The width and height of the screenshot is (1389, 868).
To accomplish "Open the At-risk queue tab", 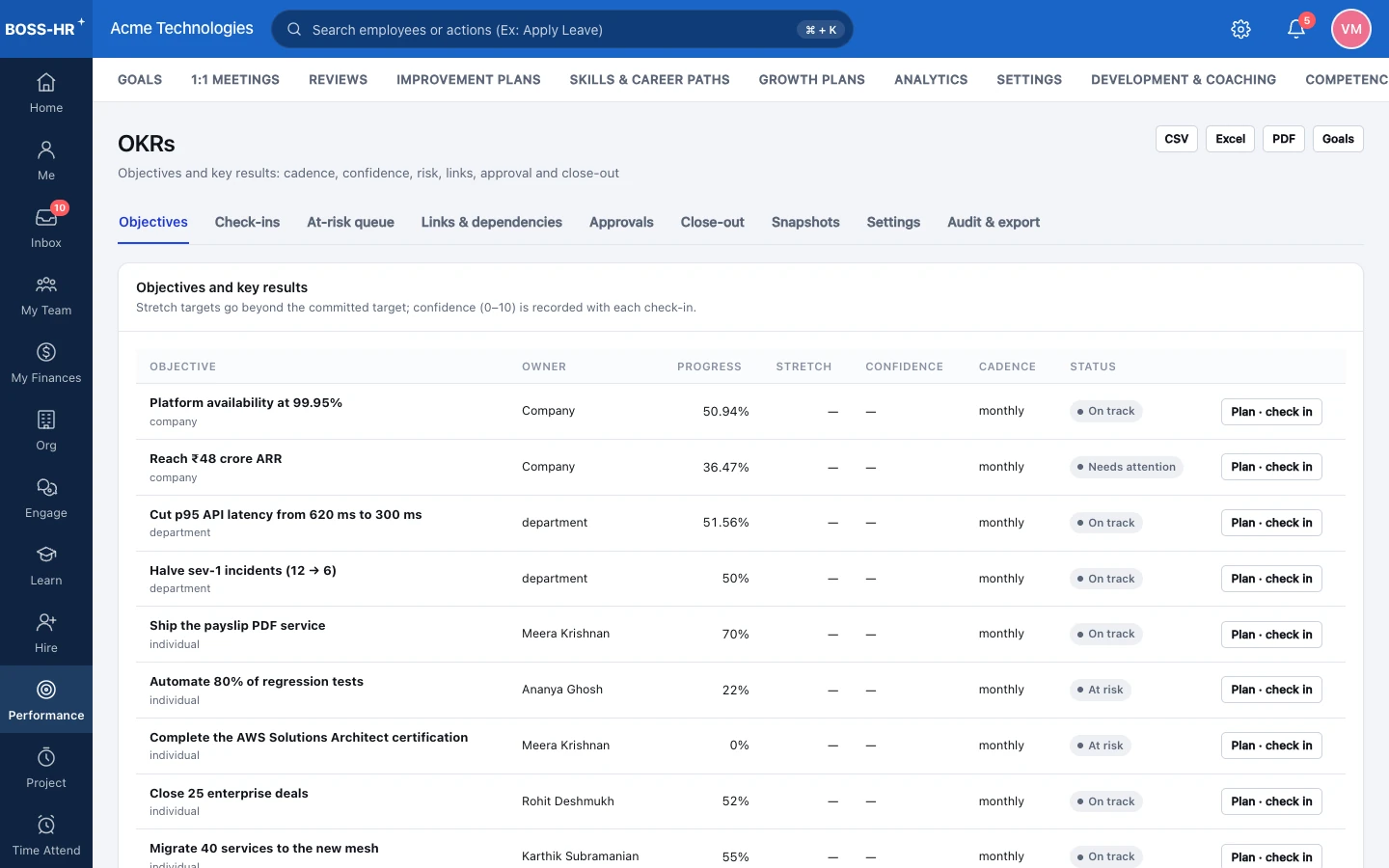I will tap(350, 222).
